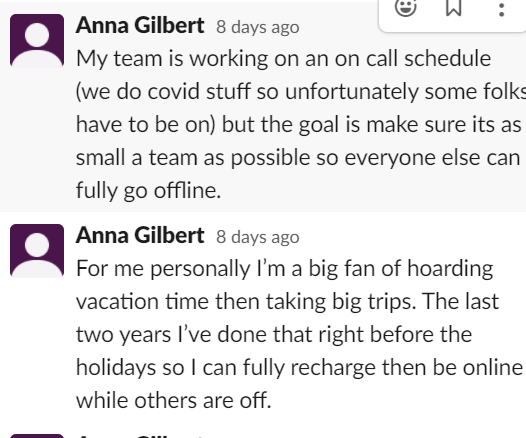The width and height of the screenshot is (526, 438).
Task: Click the line 'My team is working on an on call schedule'
Action: [283, 59]
